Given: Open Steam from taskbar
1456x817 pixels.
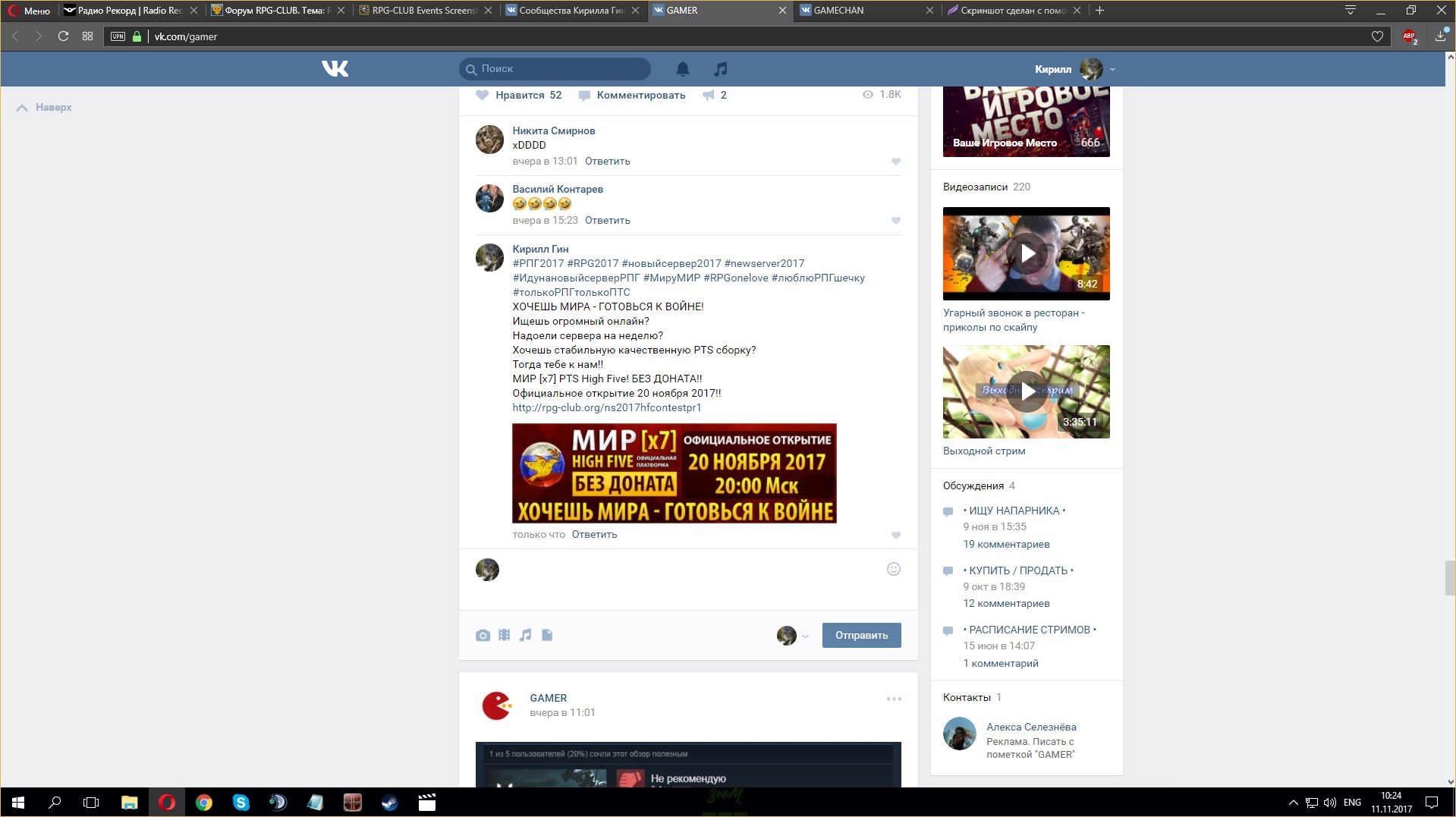Looking at the screenshot, I should pos(389,803).
